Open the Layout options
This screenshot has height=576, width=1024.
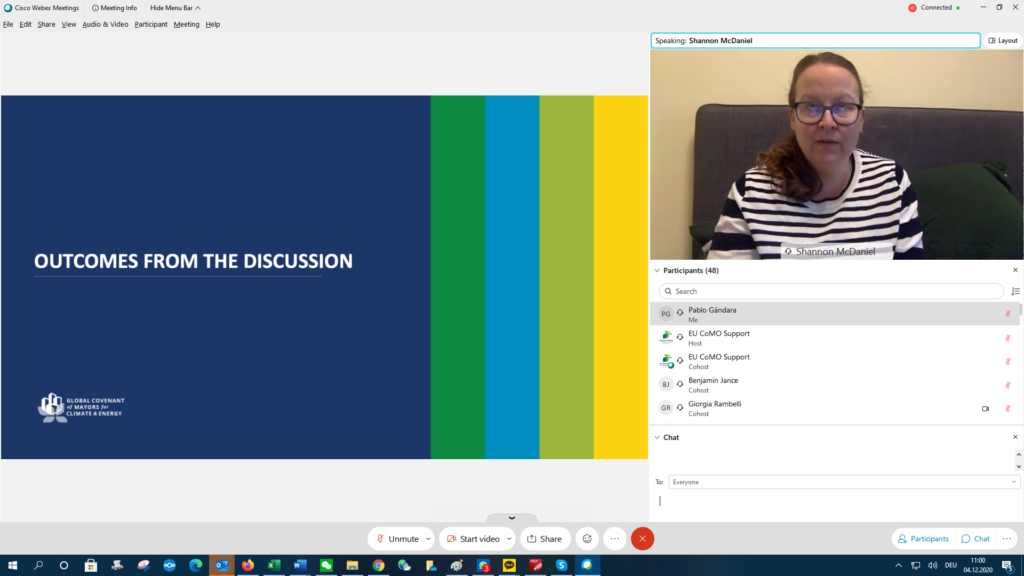coord(1002,41)
